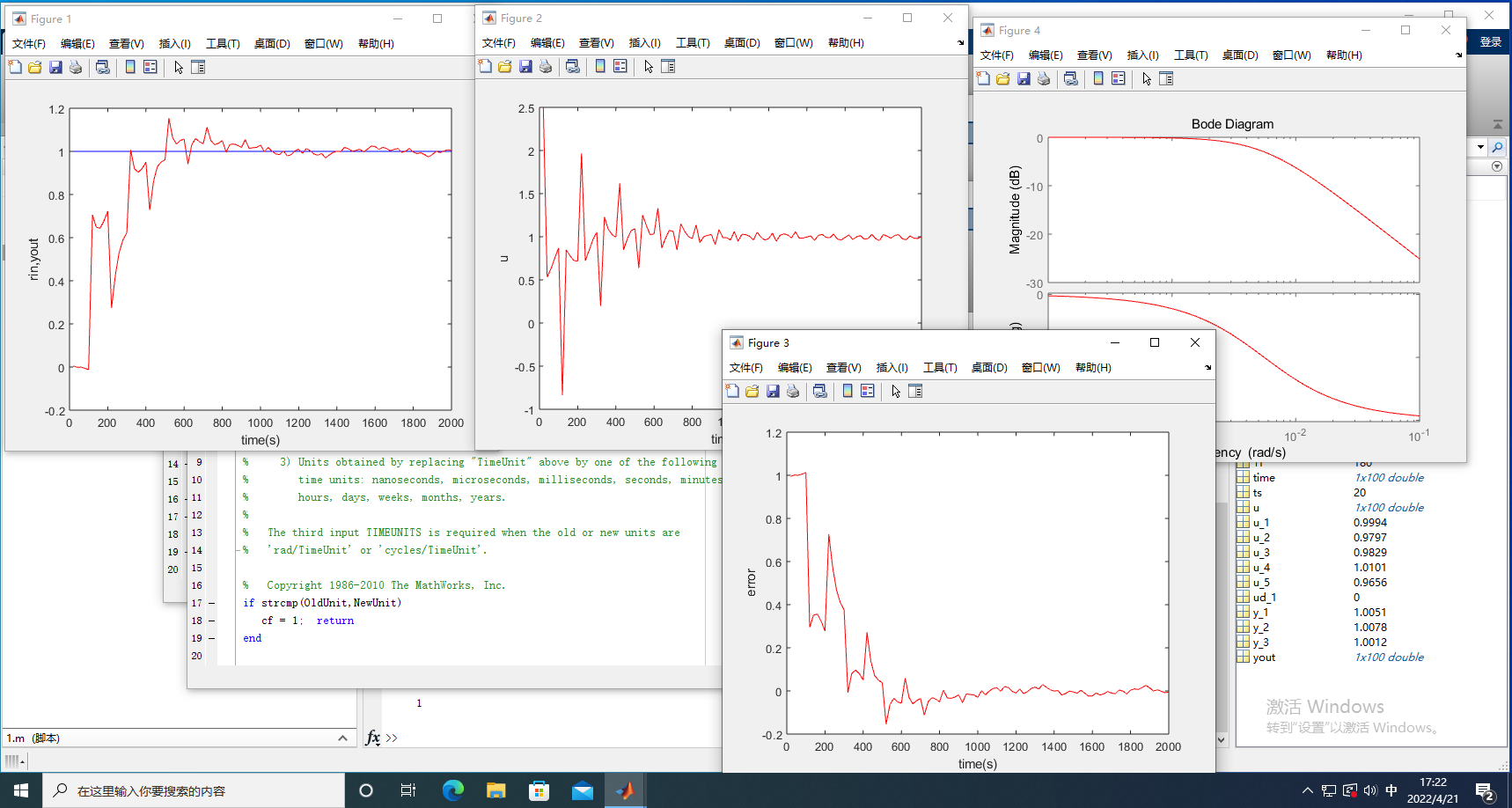Image resolution: width=1512 pixels, height=808 pixels.
Task: Save Figure 2 via floppy disk icon
Action: 525,66
